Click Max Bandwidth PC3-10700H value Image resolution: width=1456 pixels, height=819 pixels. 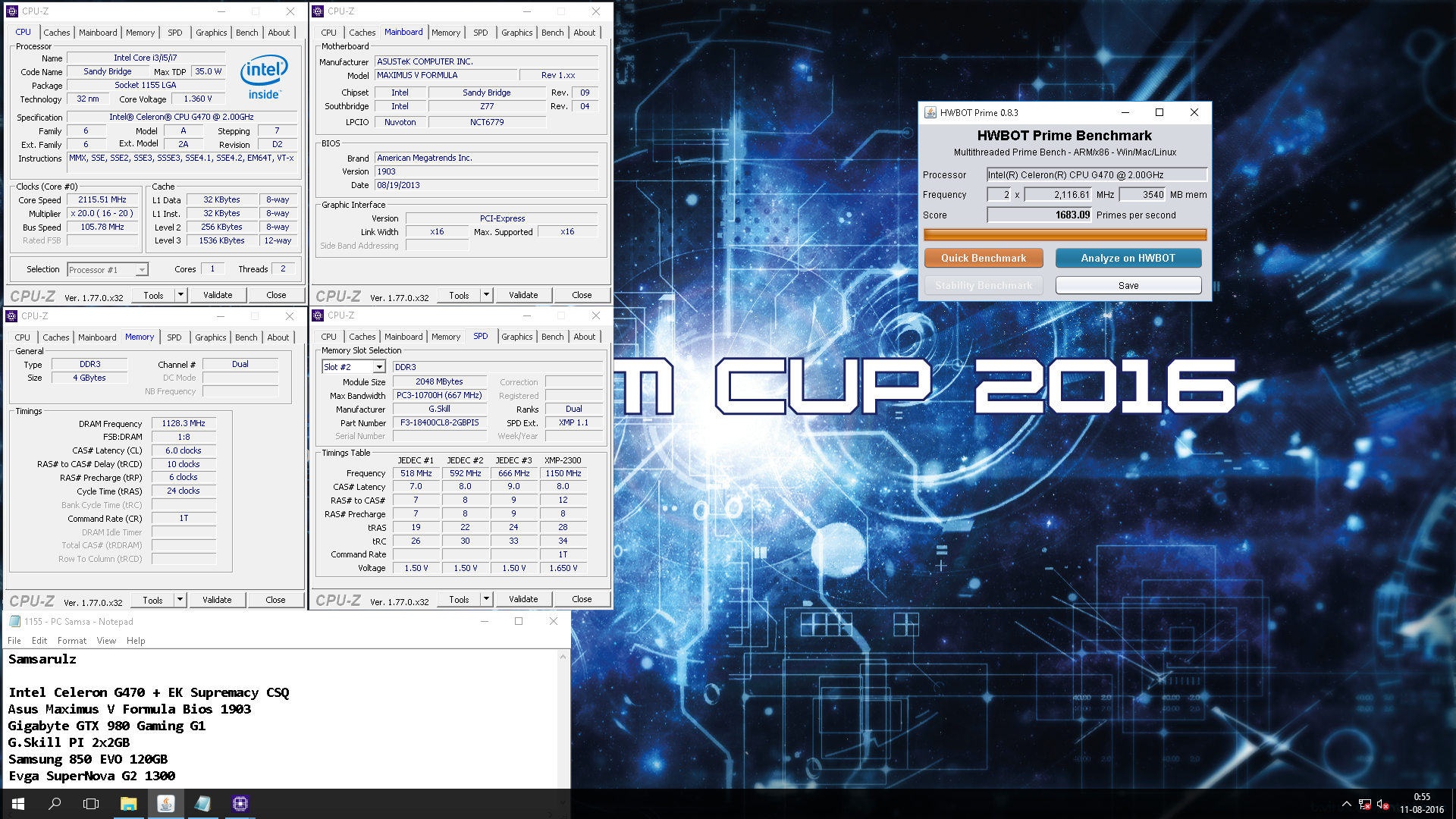click(x=440, y=396)
